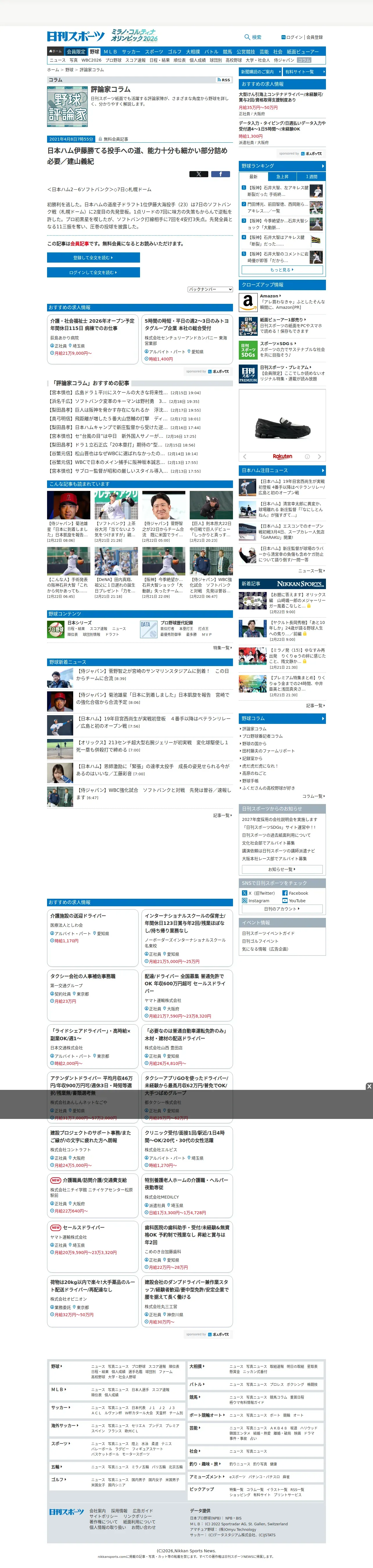
Task: Open the サッカー nav menu item
Action: pyautogui.click(x=131, y=52)
